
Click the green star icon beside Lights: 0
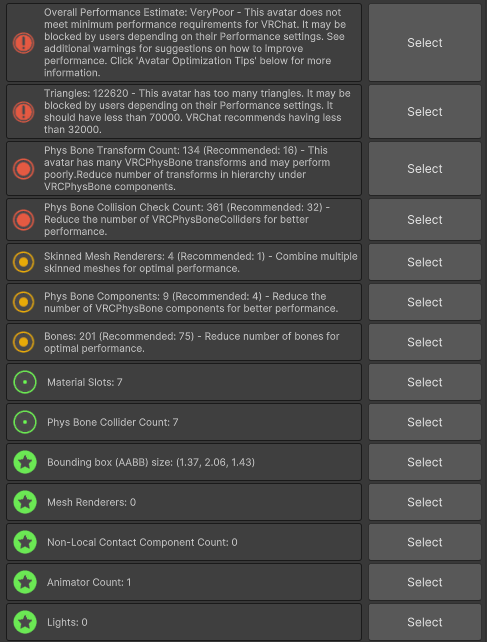25,622
